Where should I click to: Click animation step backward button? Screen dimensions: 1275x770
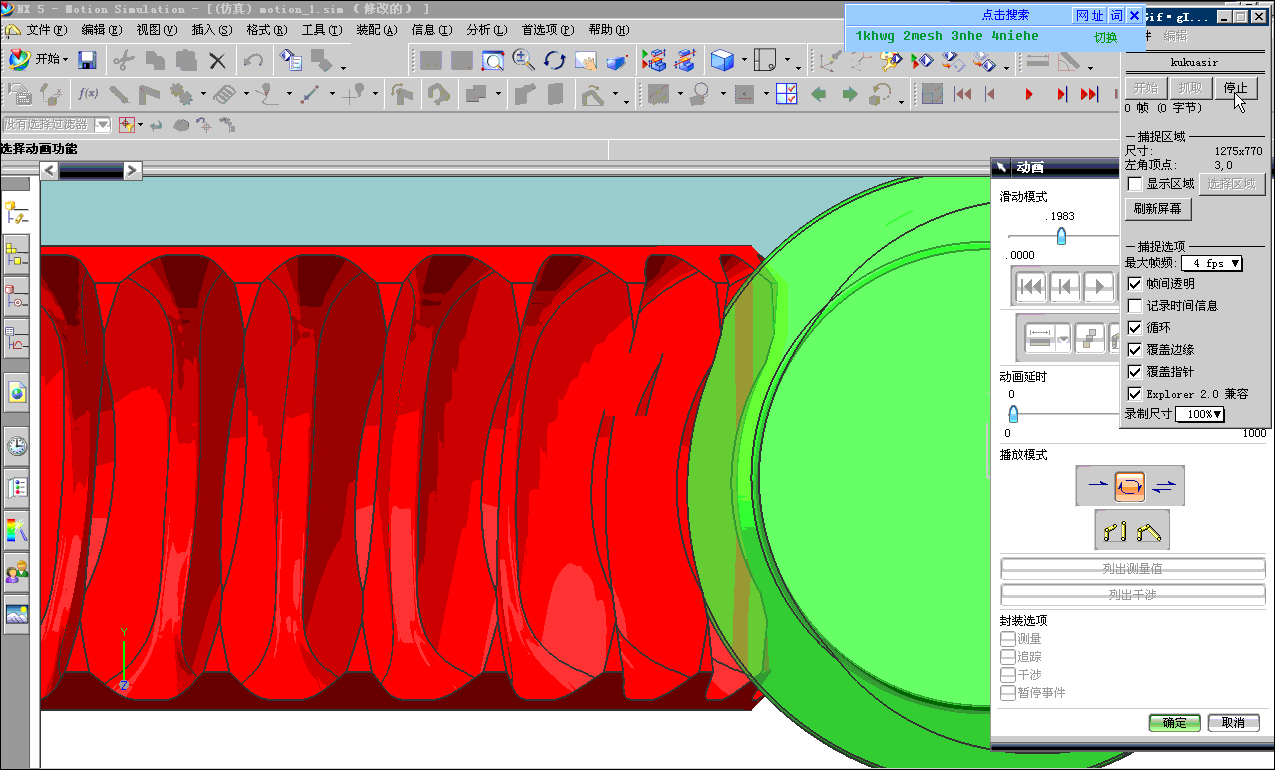(1066, 288)
